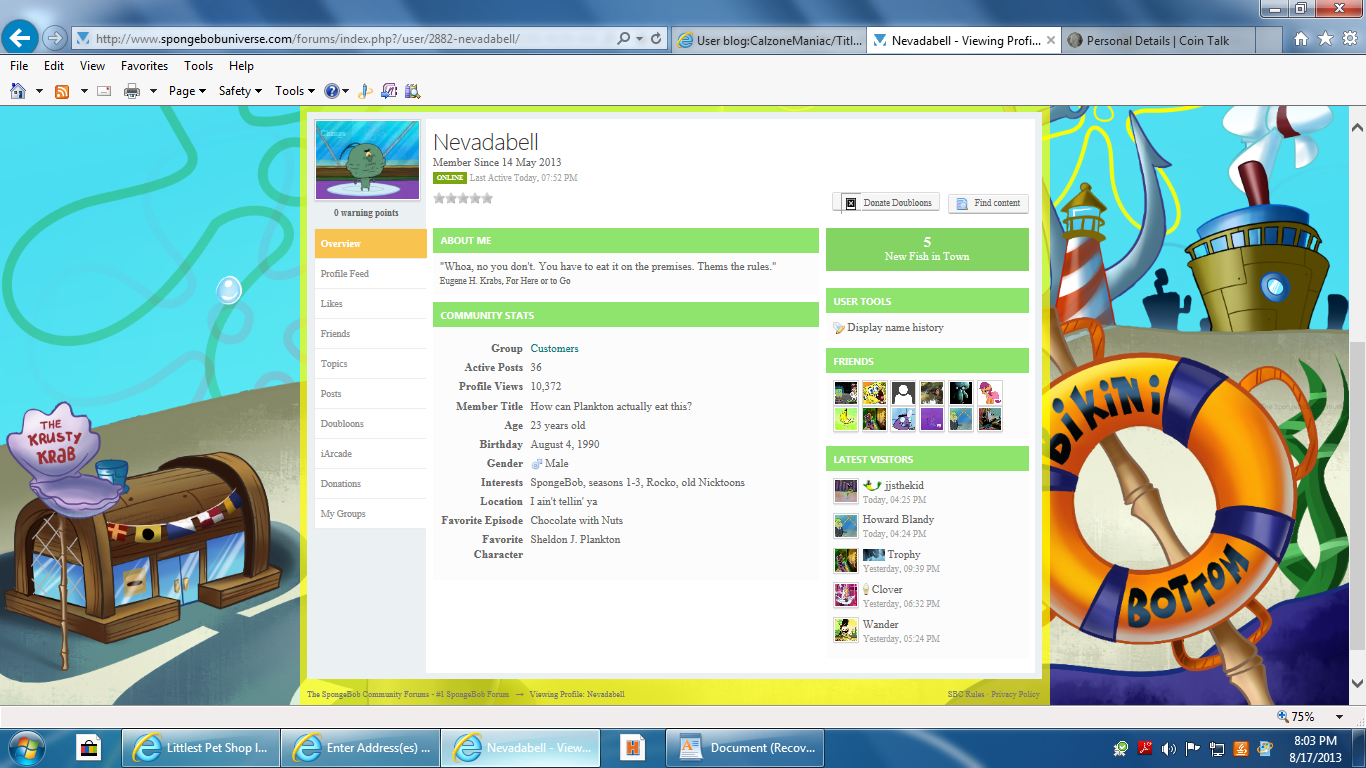Select the My Groups sidebar tab
Viewport: 1366px width, 768px height.
[370, 514]
